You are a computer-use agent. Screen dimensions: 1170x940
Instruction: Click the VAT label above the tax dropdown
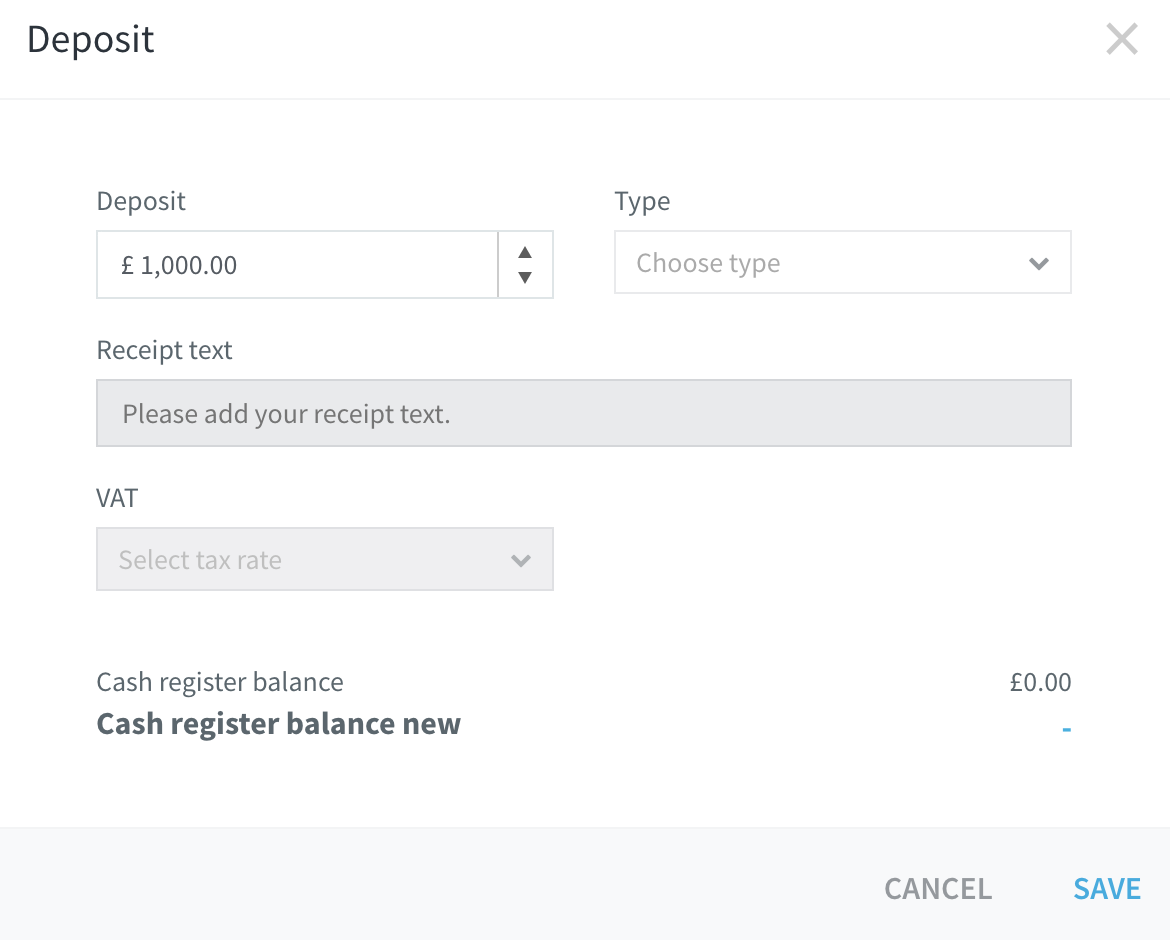click(117, 497)
